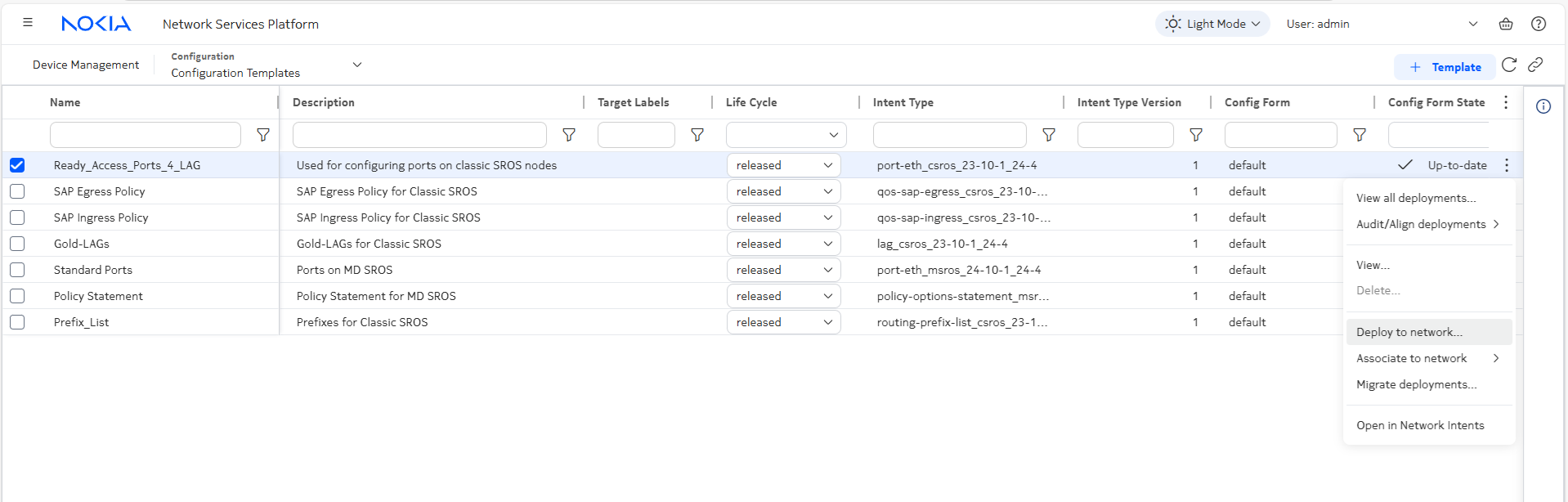Viewport: 1568px width, 502px height.
Task: Click the Template create button
Action: pos(1445,67)
